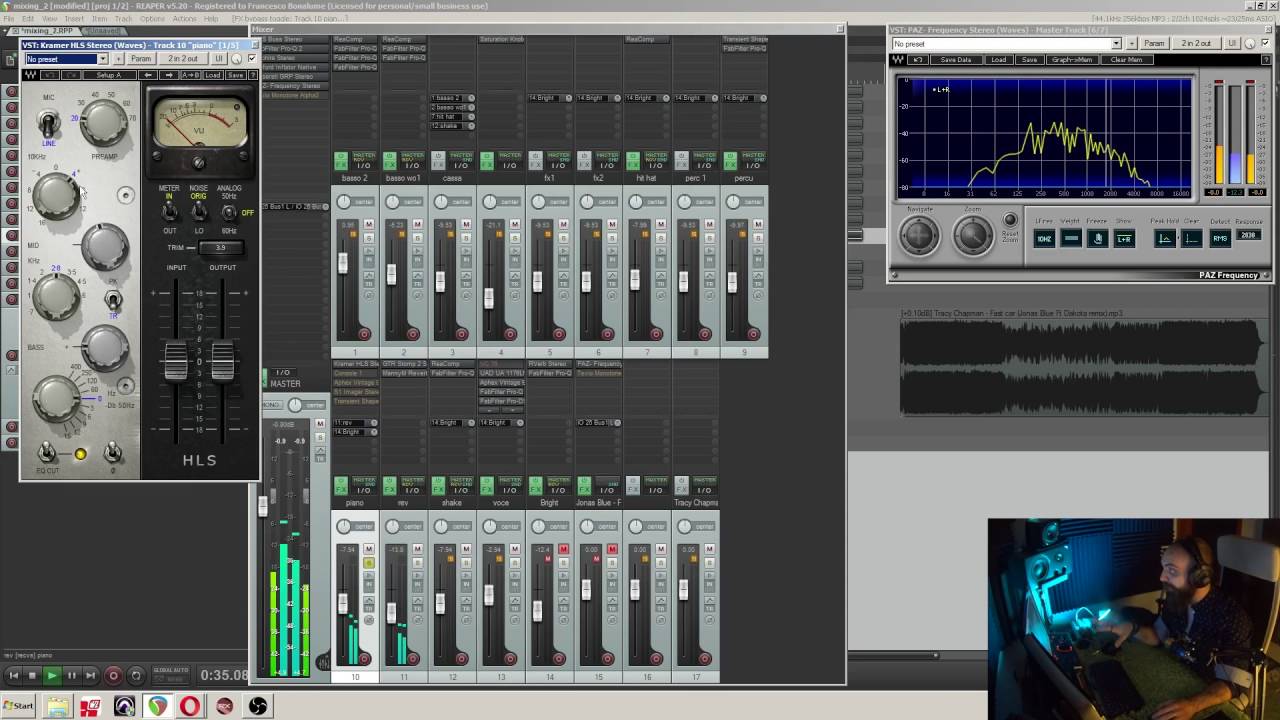Open the Actions menu
The image size is (1280, 720).
tap(184, 19)
